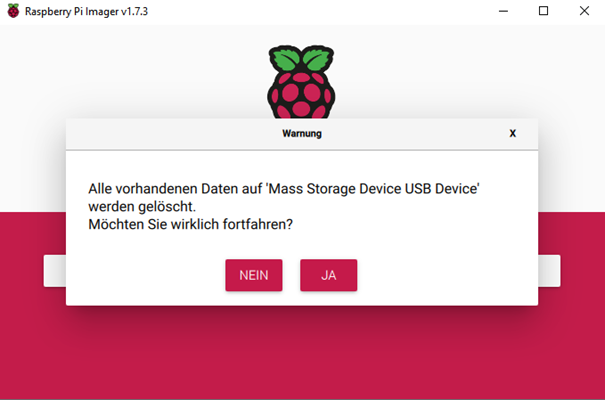This screenshot has height=400, width=605.
Task: Cancel the erase by choosing NEIN
Action: coord(254,275)
